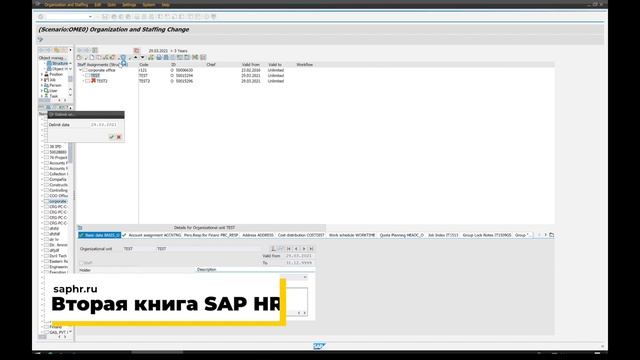Cancel the Delimit dialog with red X
This screenshot has height=360, width=640.
[x=119, y=137]
